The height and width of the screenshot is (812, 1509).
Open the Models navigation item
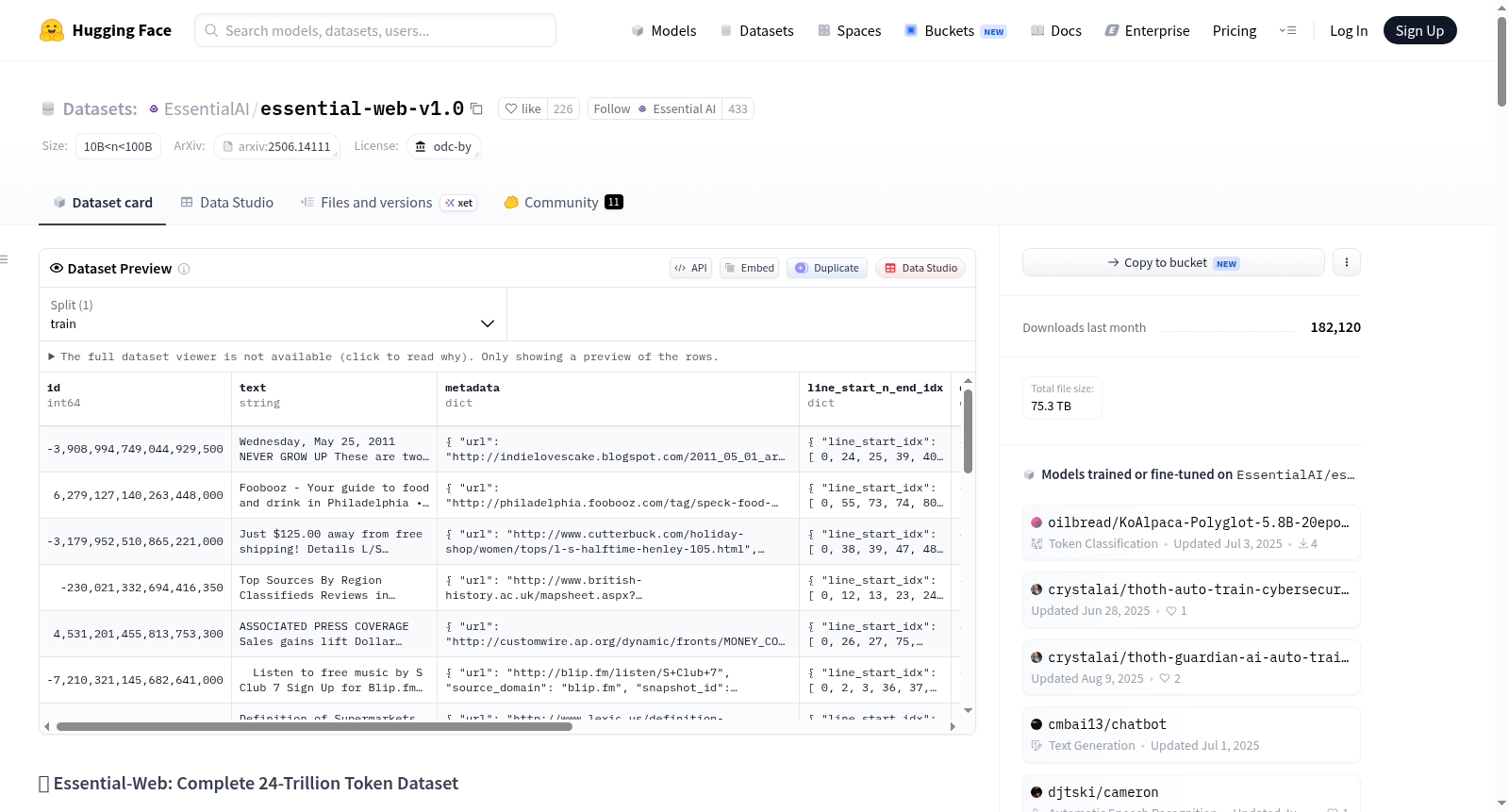664,30
